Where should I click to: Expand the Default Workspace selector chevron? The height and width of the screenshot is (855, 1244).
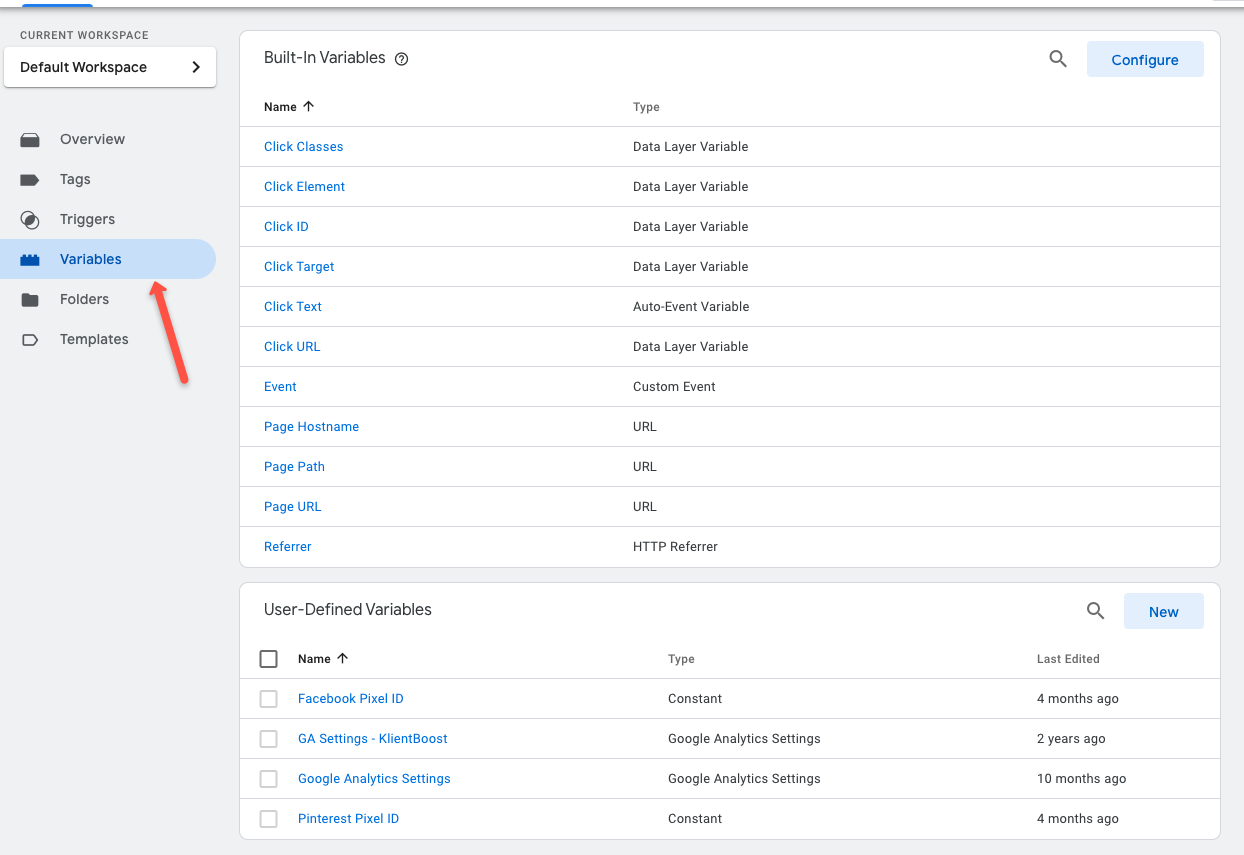(x=196, y=67)
